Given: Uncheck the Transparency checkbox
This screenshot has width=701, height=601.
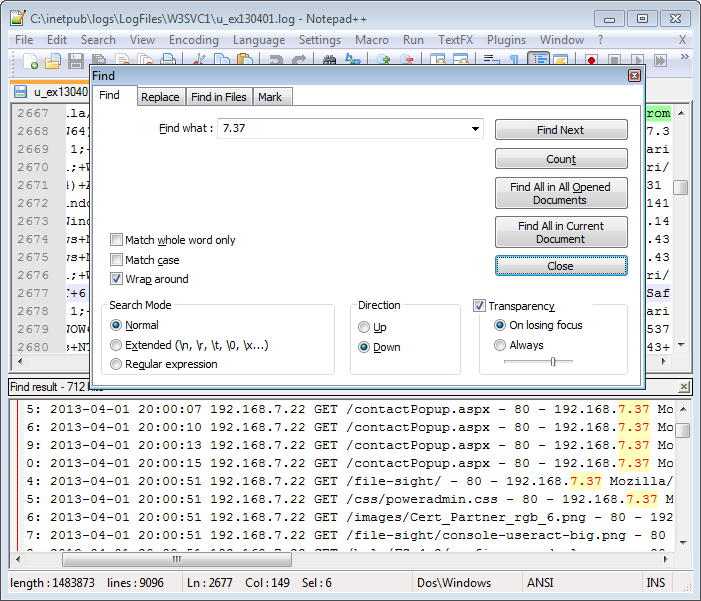Looking at the screenshot, I should (479, 305).
